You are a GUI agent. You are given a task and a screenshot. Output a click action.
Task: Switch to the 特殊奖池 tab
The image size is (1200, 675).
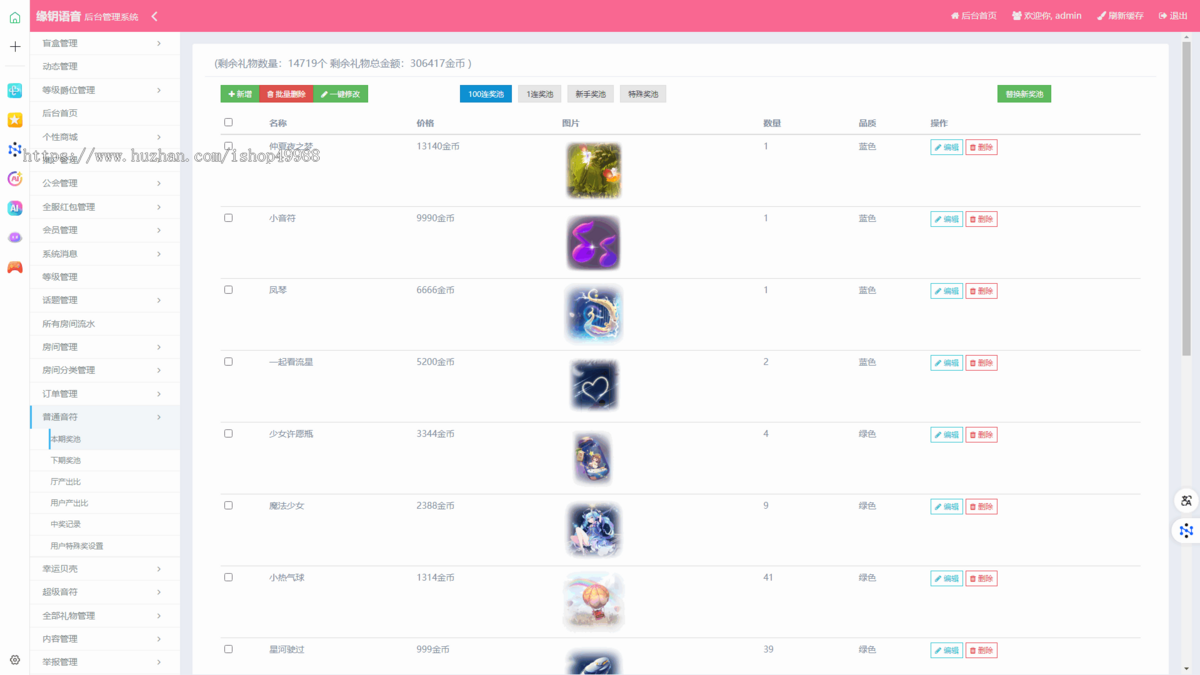643,94
